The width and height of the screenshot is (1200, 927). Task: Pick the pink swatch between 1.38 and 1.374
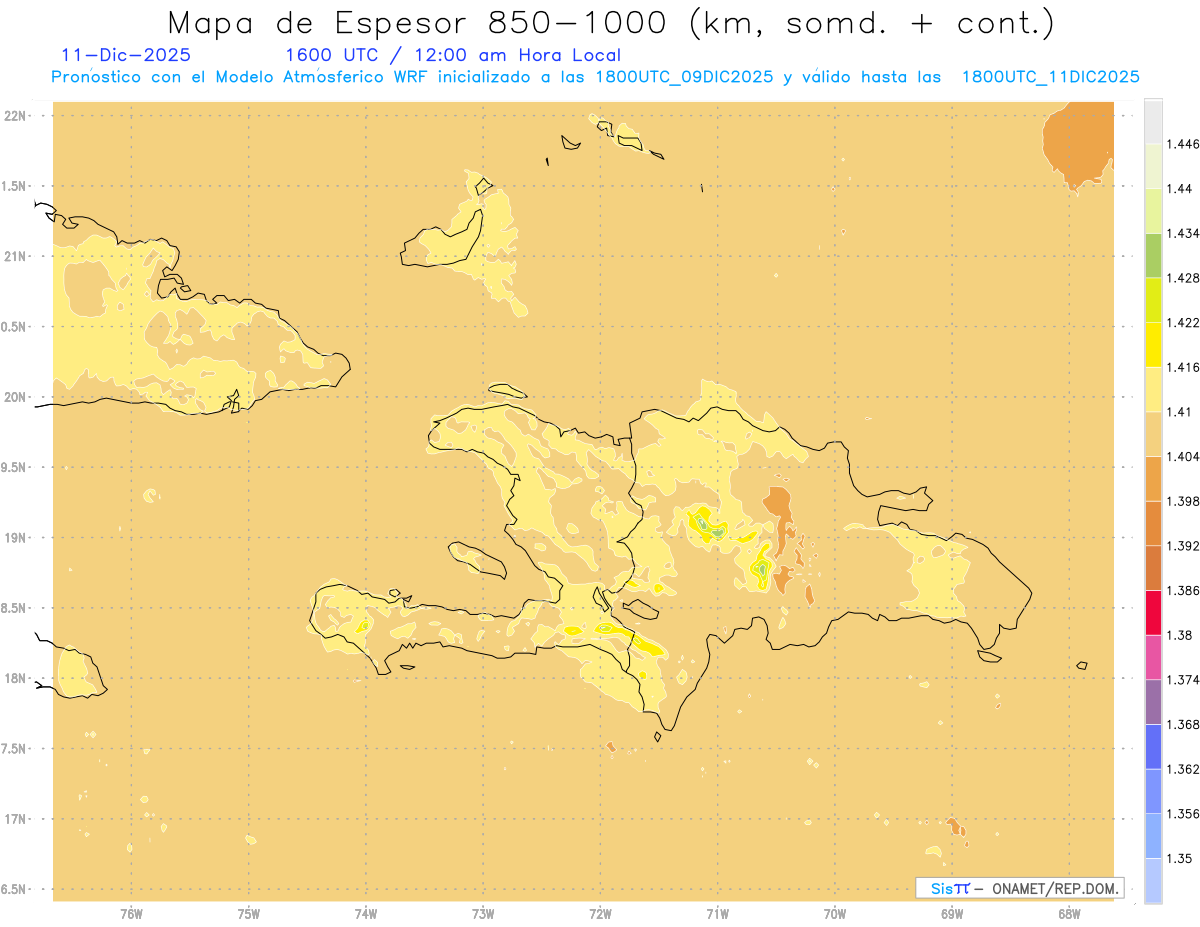[x=1153, y=657]
